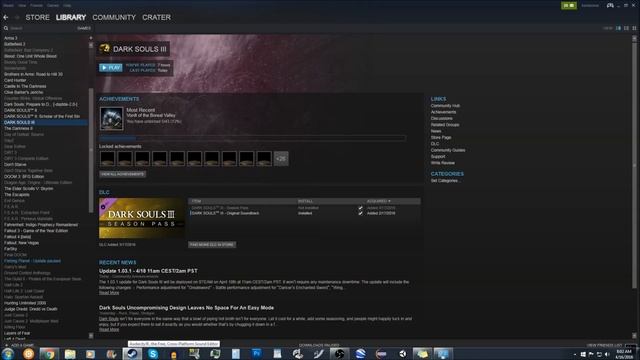Click the library search magnifier icon
The height and width of the screenshot is (360, 640).
coord(6,28)
